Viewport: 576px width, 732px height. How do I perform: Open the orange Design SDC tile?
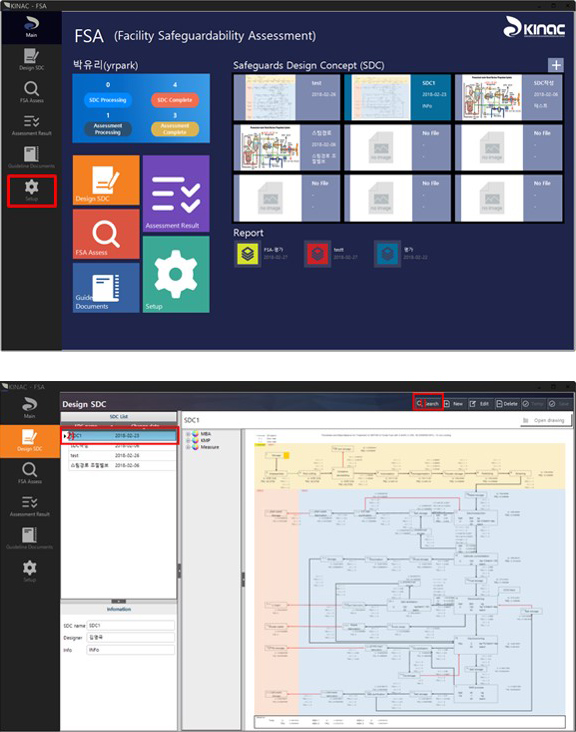point(106,180)
